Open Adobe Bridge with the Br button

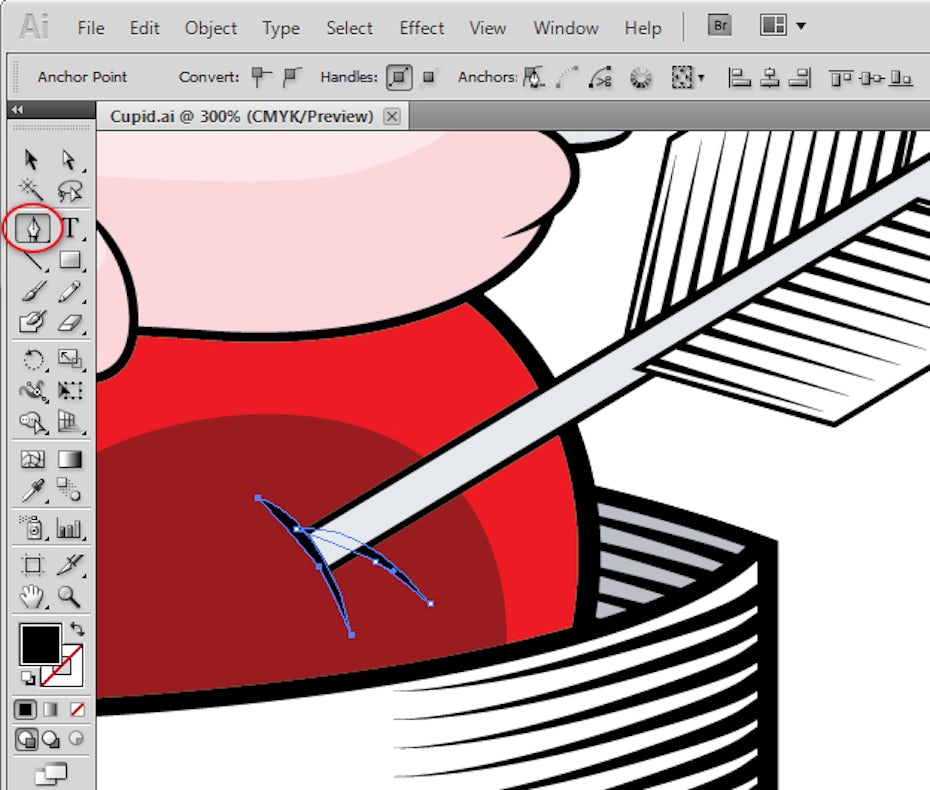tap(719, 26)
